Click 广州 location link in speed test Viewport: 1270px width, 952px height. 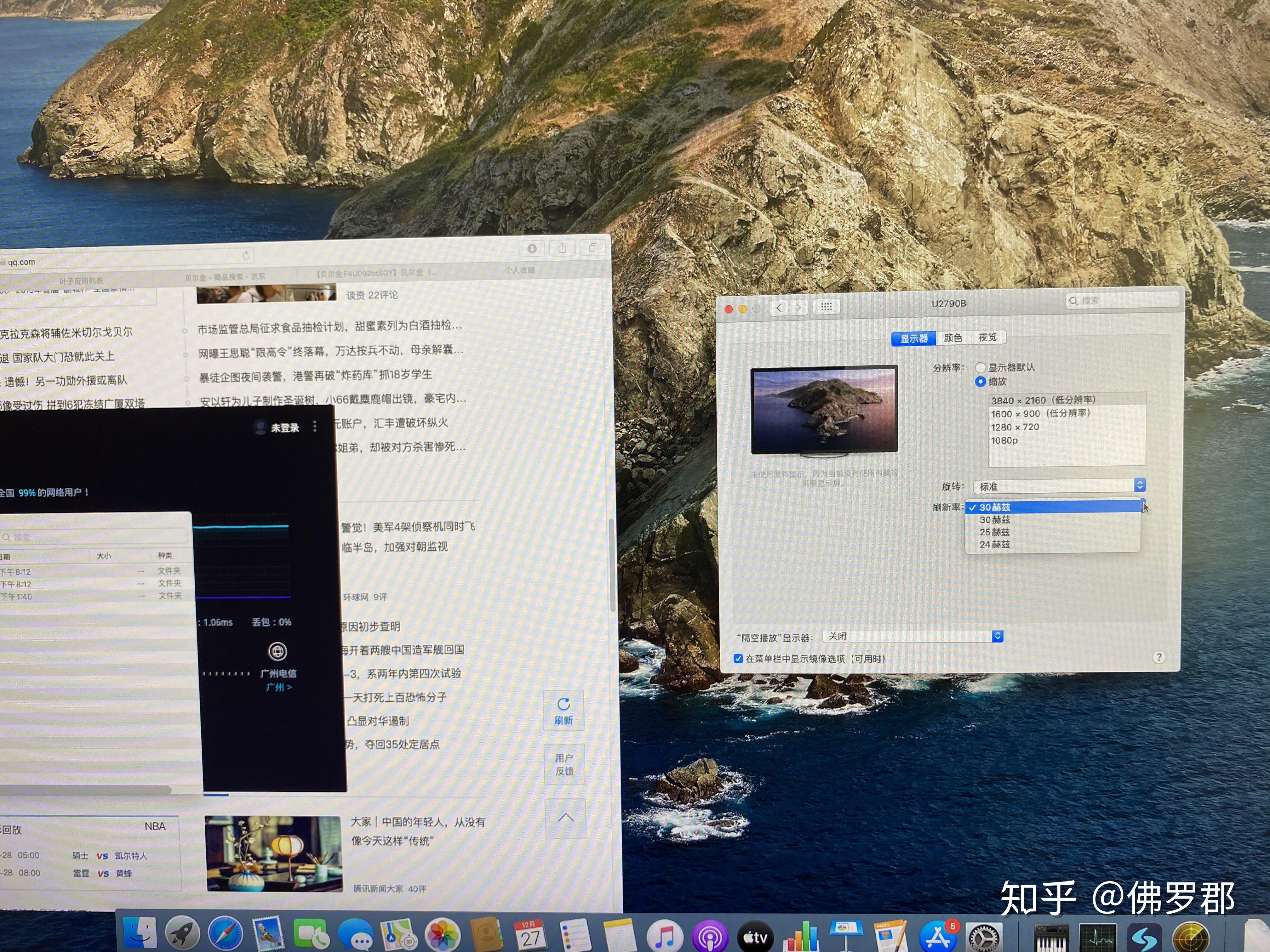point(279,687)
